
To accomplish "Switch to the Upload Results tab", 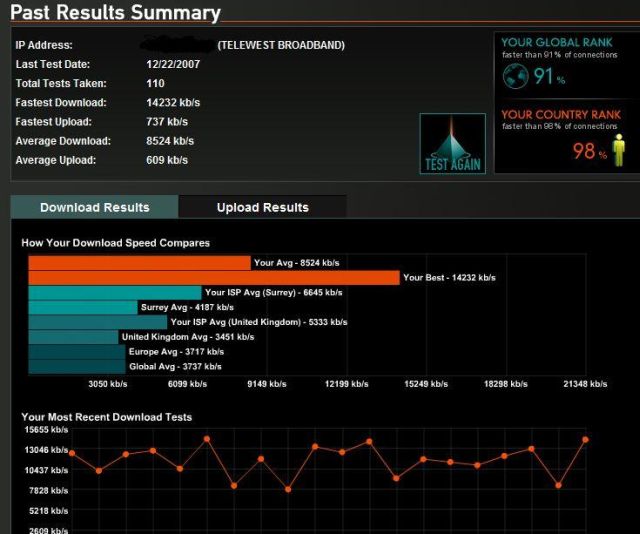I will pos(263,207).
